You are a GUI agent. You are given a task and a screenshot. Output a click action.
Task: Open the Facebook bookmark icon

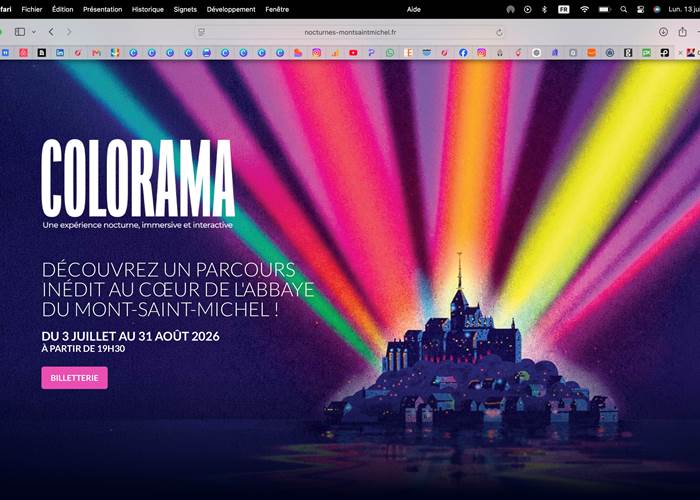point(463,53)
